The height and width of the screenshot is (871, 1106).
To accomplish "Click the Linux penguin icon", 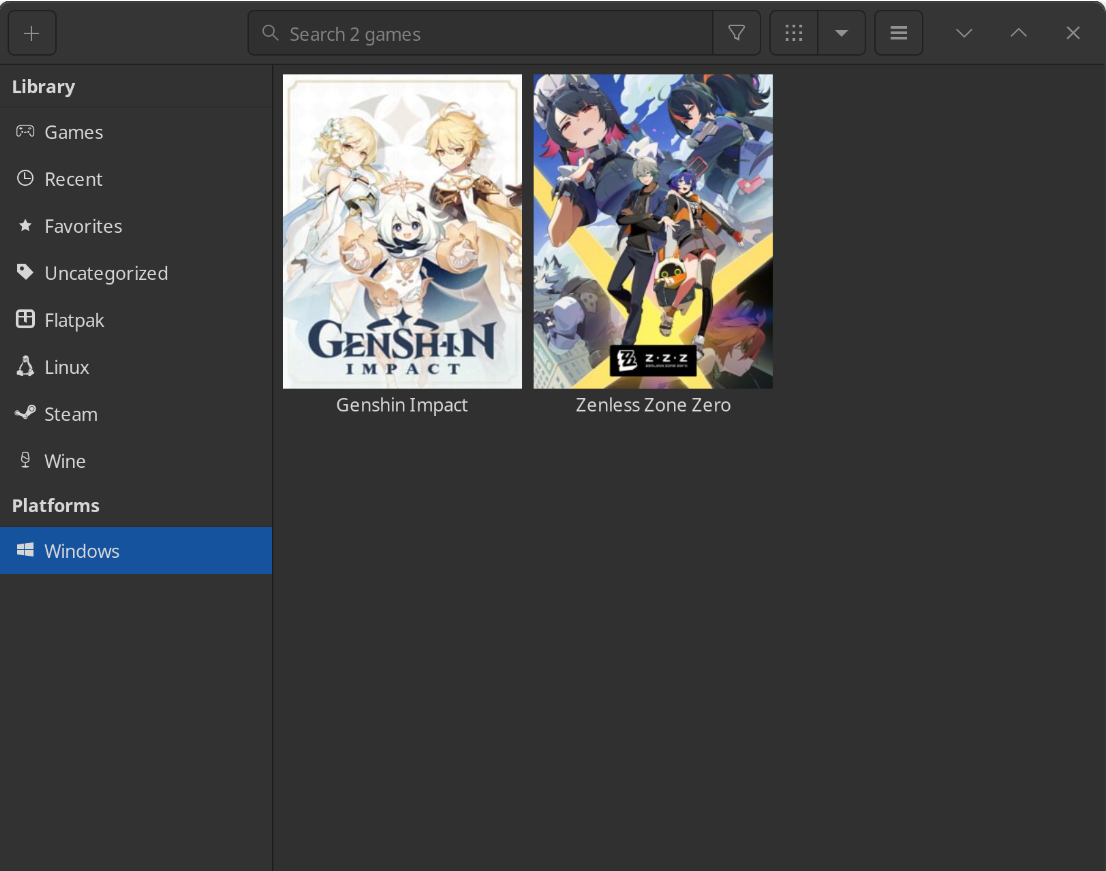I will click(x=24, y=366).
